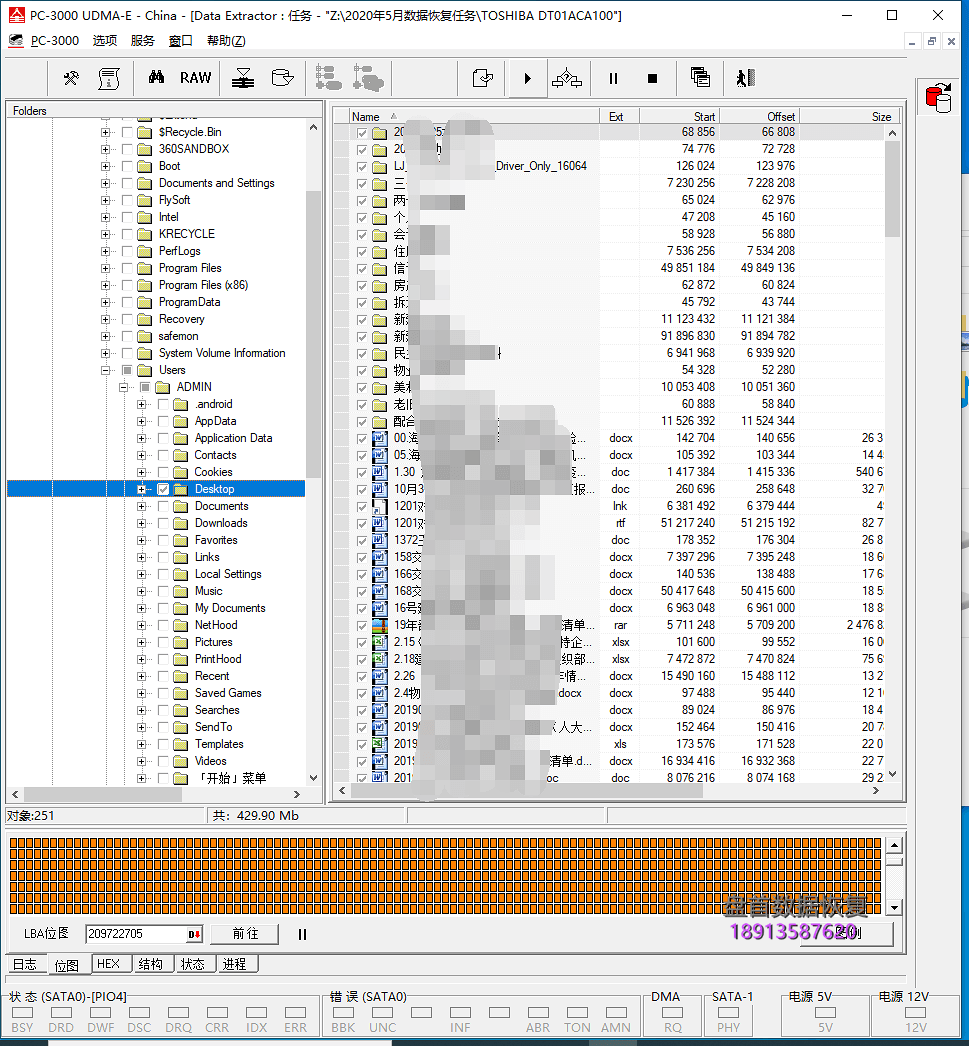Click the decision flowchart toolbar icon

point(567,79)
